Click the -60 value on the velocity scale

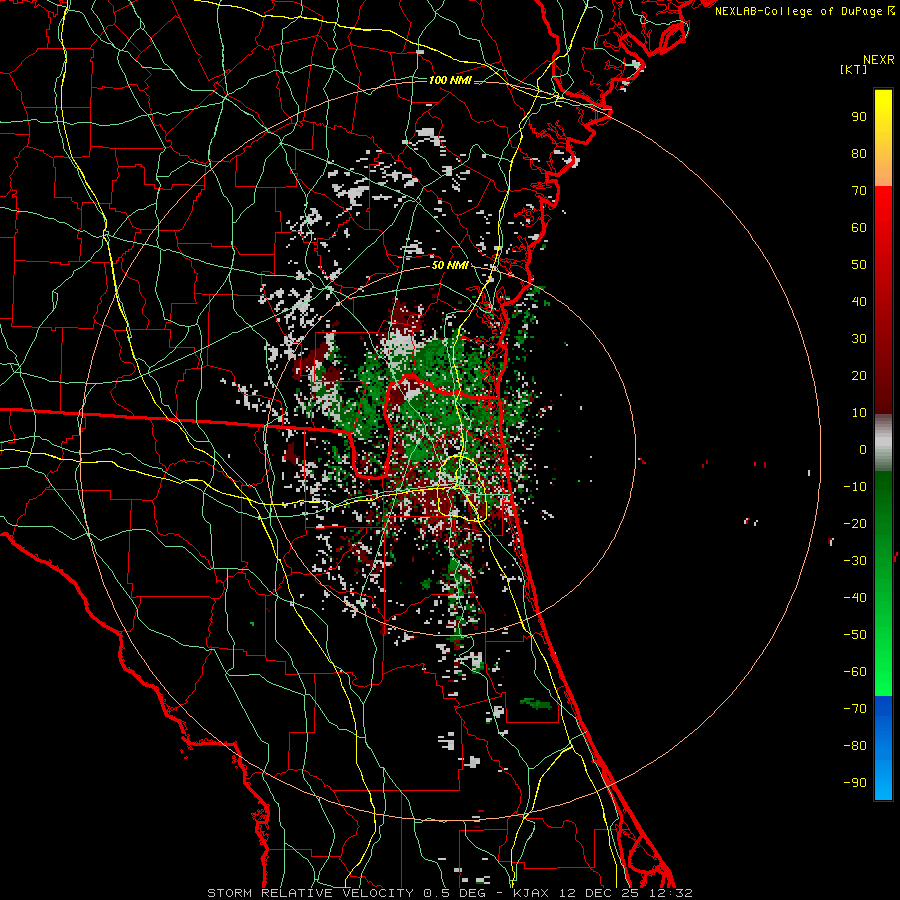[x=855, y=672]
